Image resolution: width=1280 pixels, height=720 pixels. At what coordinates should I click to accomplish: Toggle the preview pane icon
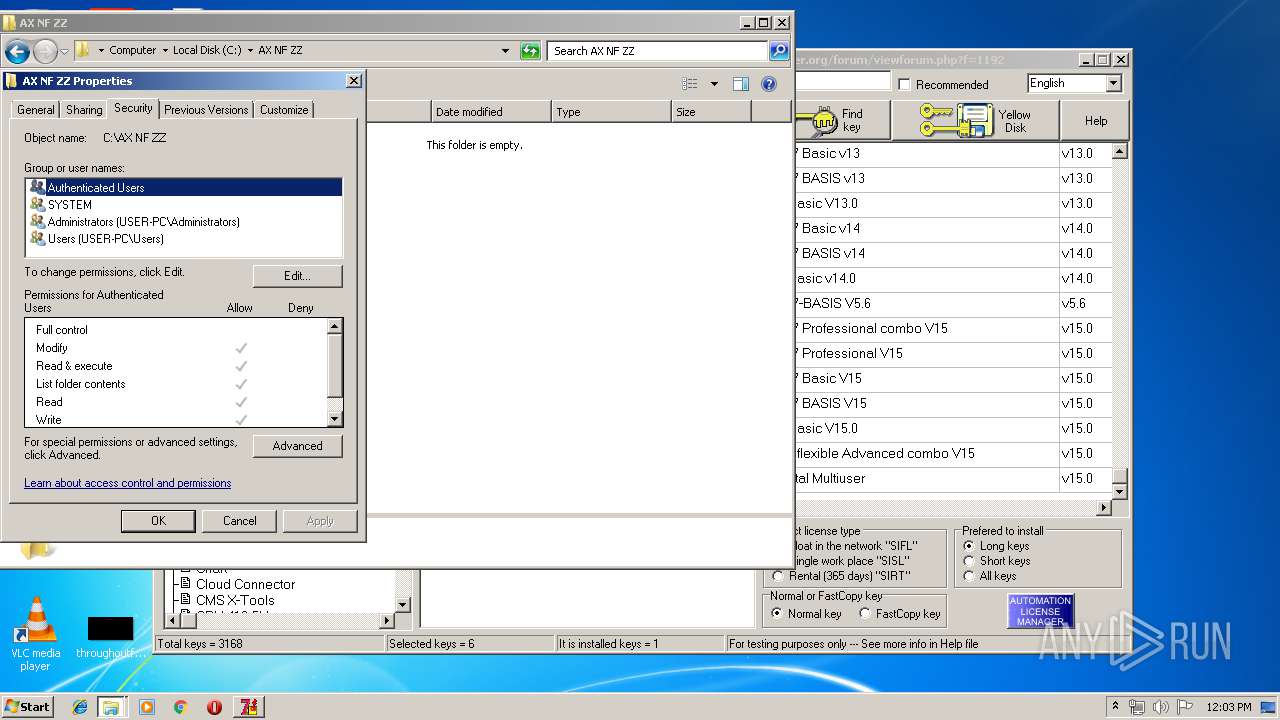[740, 85]
